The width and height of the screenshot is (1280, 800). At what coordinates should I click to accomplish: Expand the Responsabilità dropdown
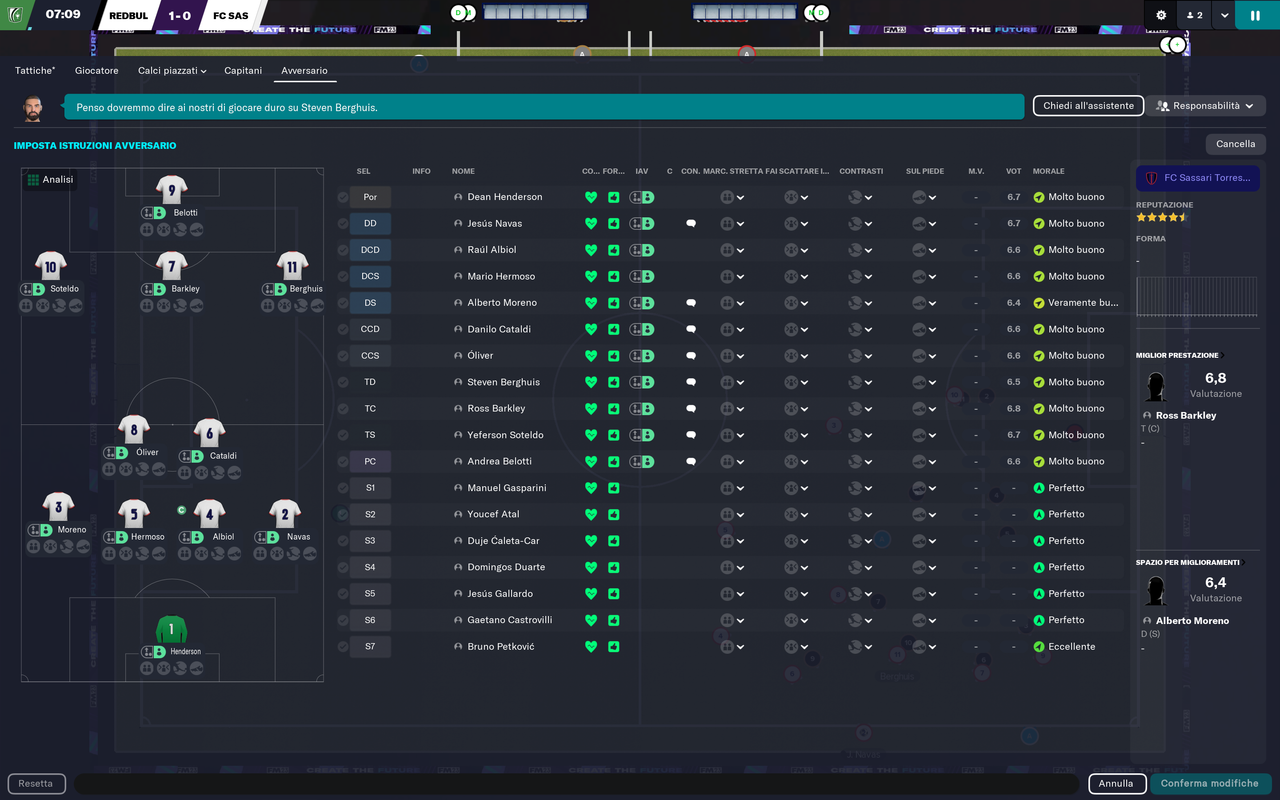coord(1206,106)
